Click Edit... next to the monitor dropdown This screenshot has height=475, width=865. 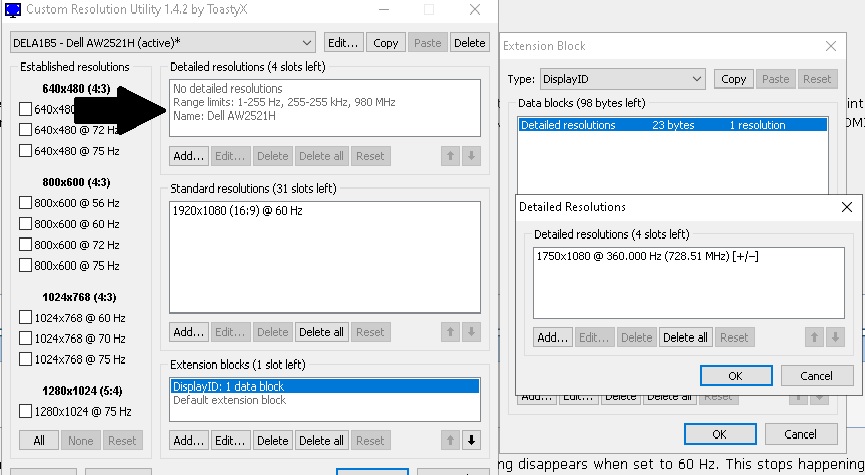(343, 43)
